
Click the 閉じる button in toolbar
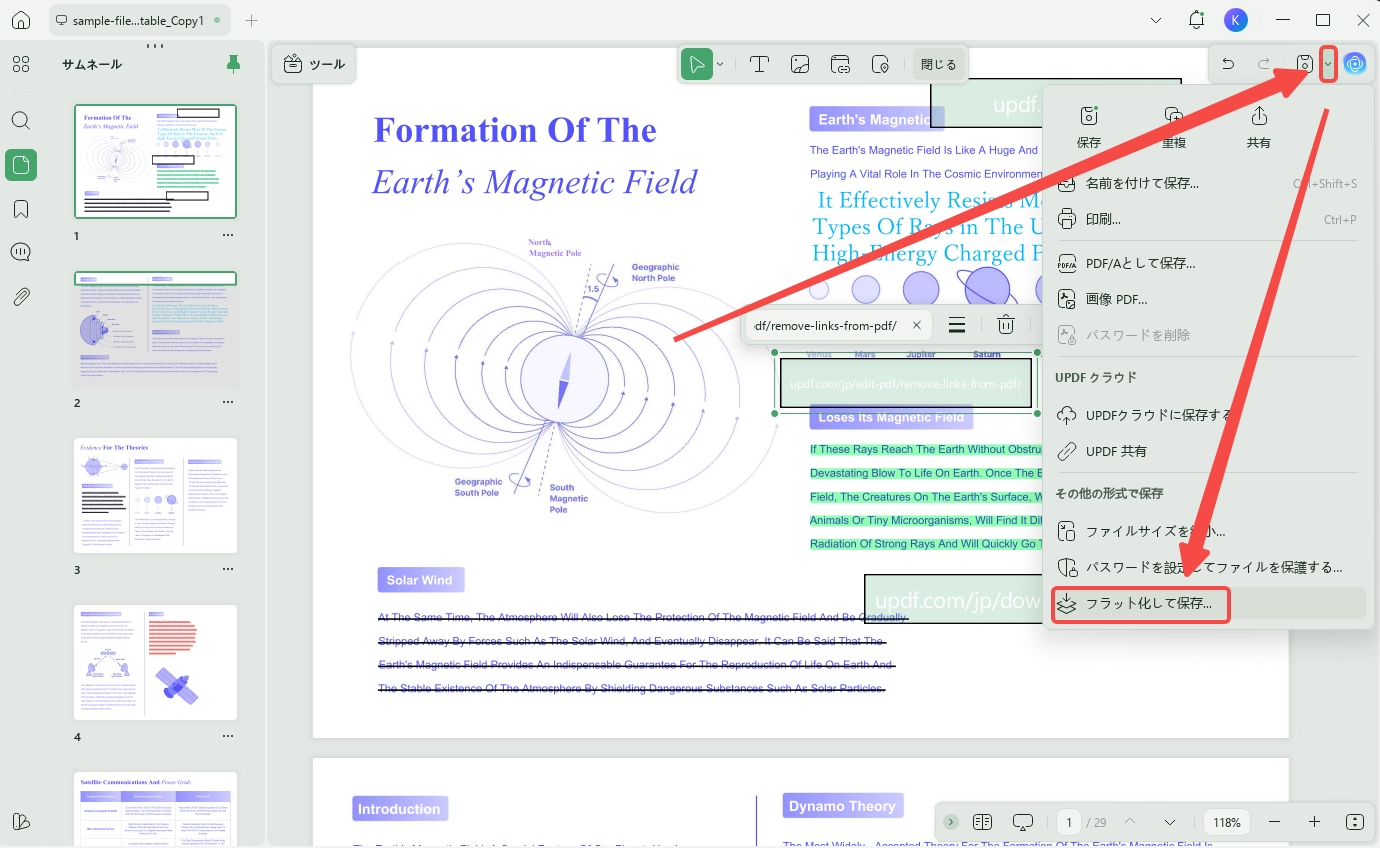click(938, 64)
